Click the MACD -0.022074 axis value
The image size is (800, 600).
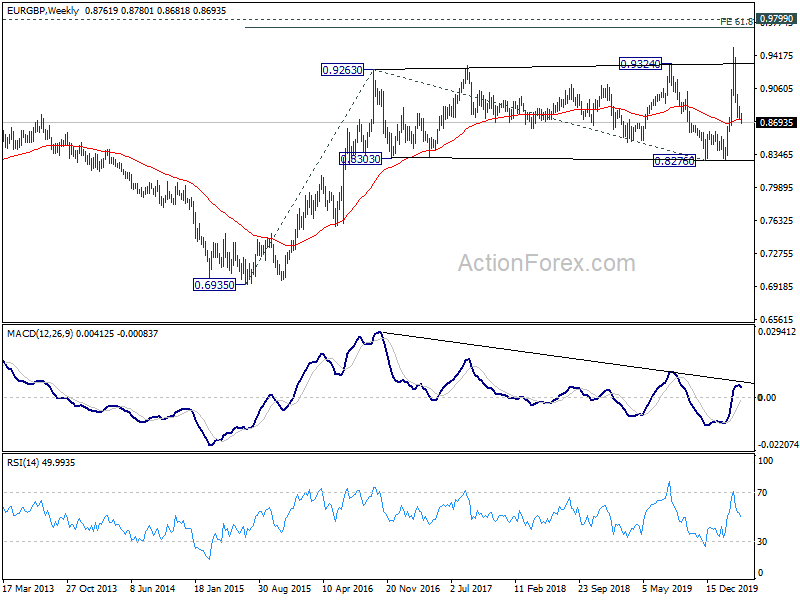coord(778,445)
